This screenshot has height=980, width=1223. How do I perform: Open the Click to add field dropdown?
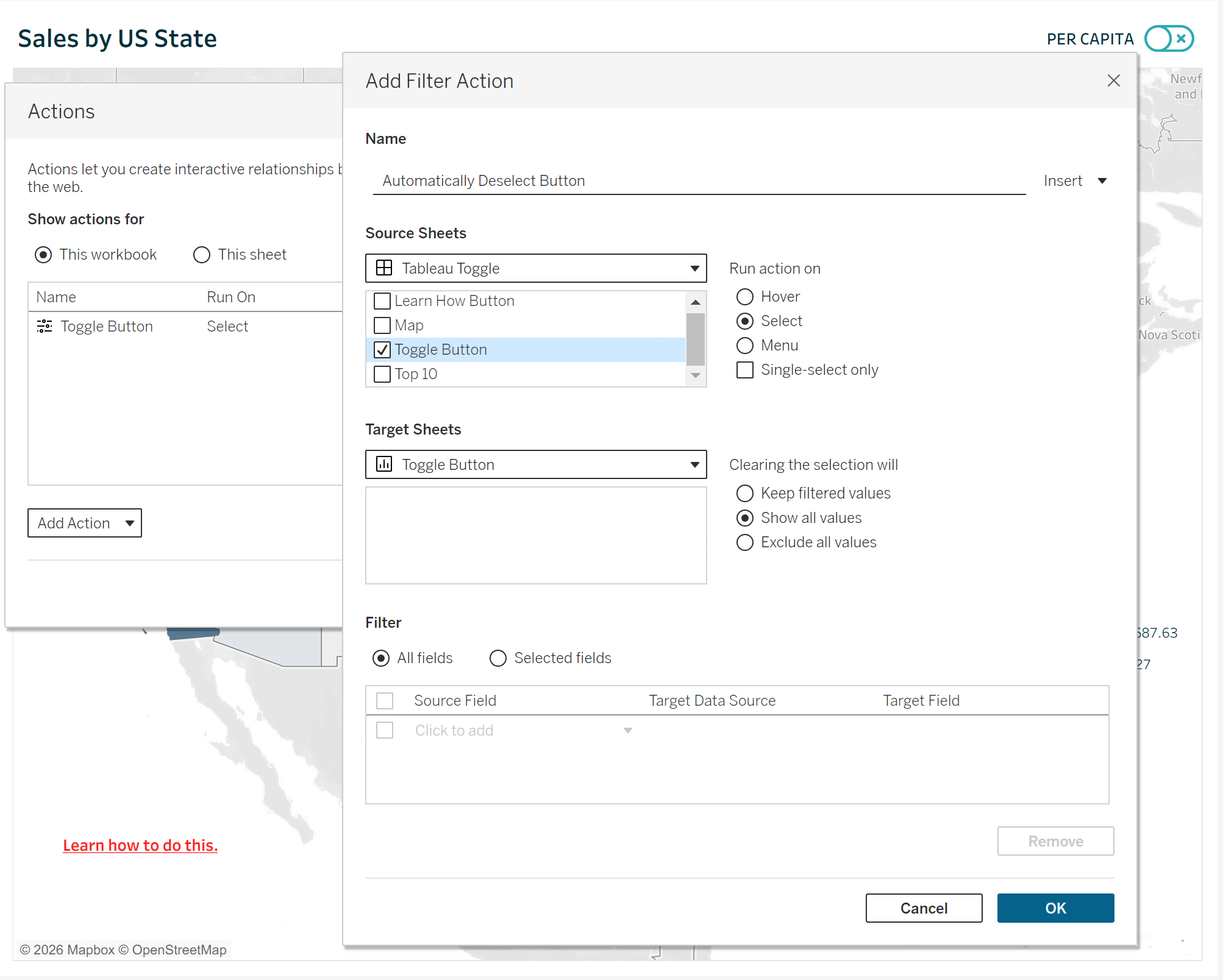(x=522, y=731)
